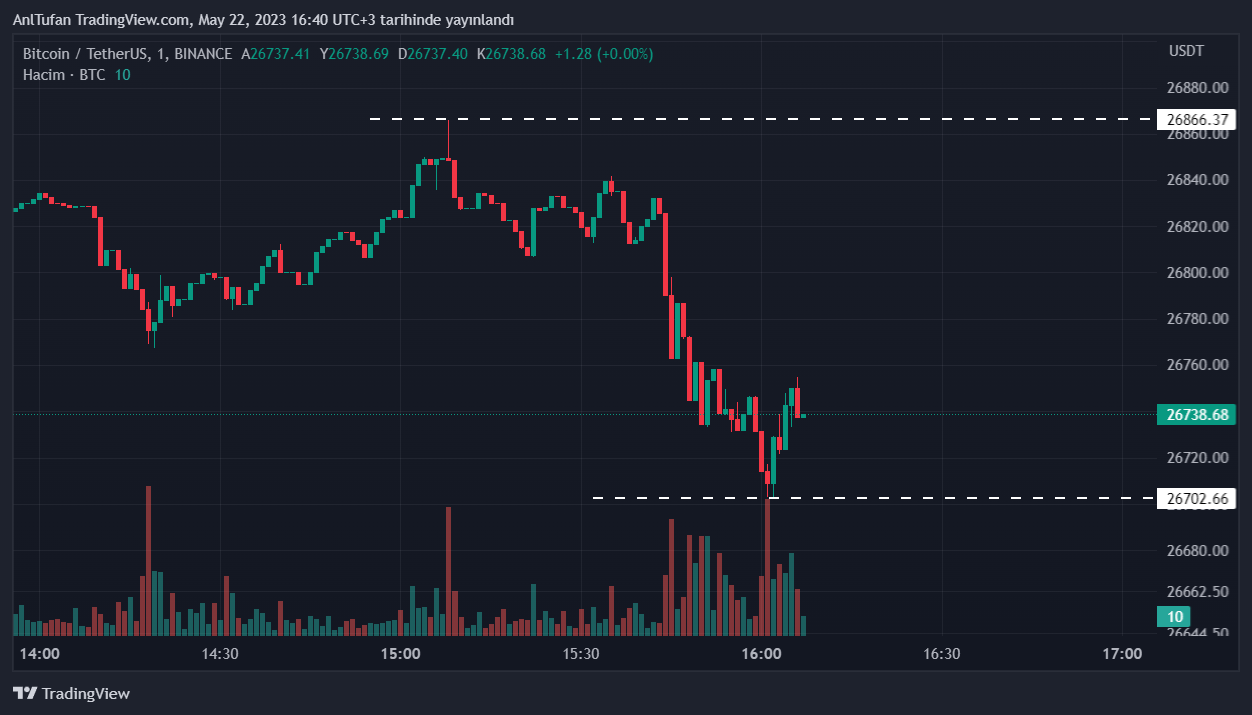
Task: Click the 26702.66 support price label
Action: click(x=1198, y=497)
